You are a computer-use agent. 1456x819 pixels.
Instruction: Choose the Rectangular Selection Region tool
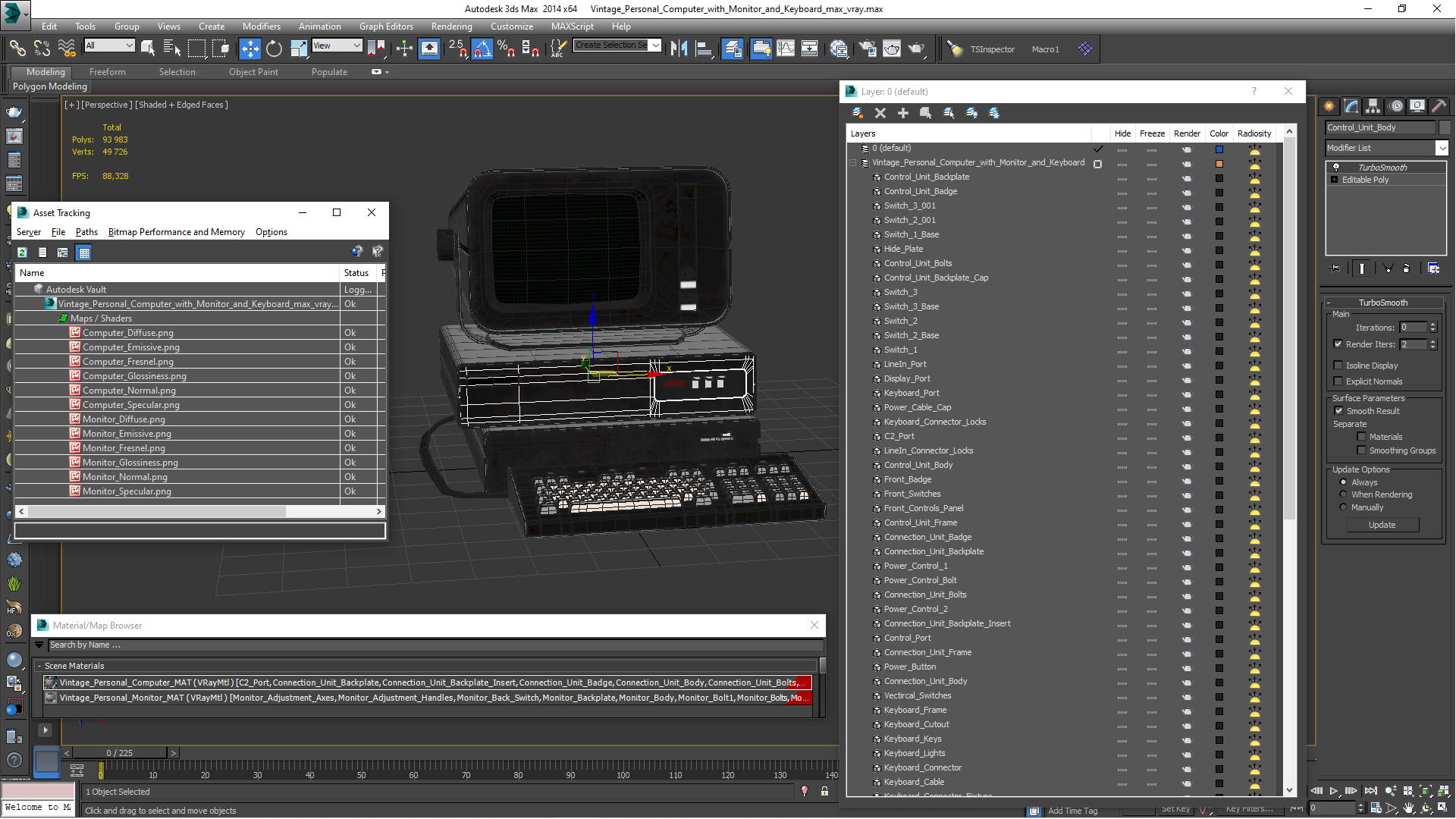pos(196,49)
